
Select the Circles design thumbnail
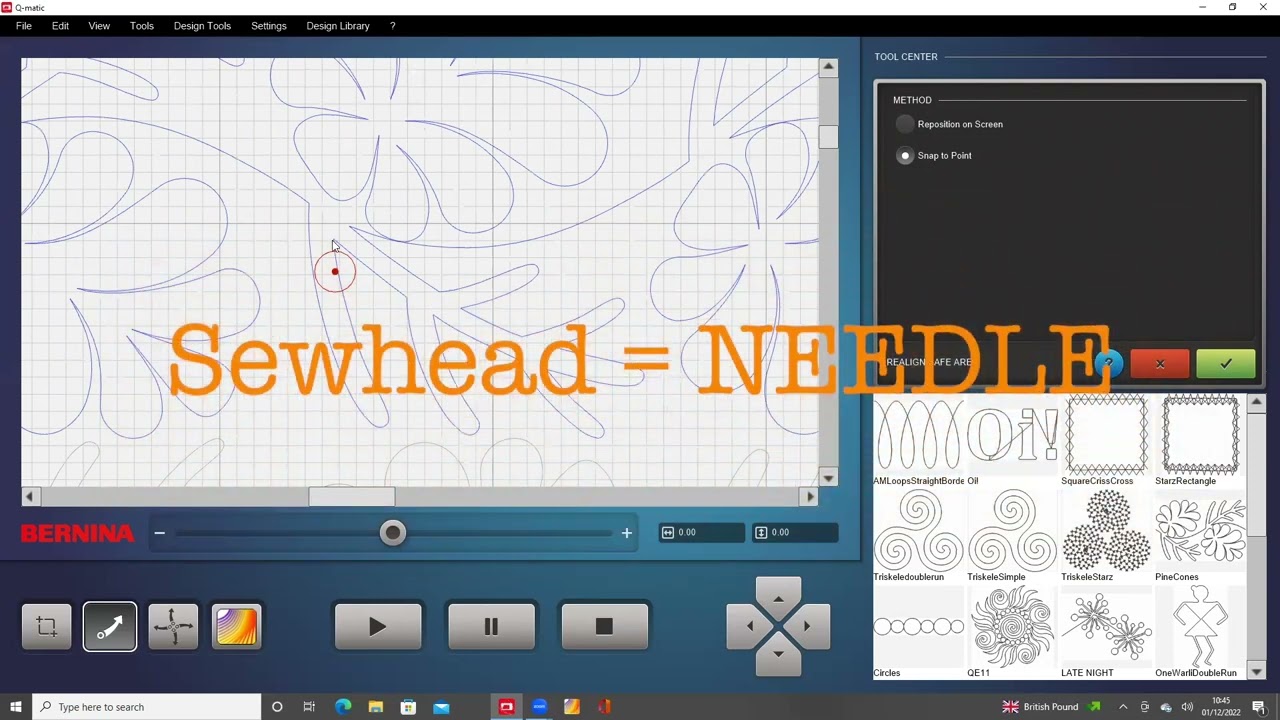(919, 627)
